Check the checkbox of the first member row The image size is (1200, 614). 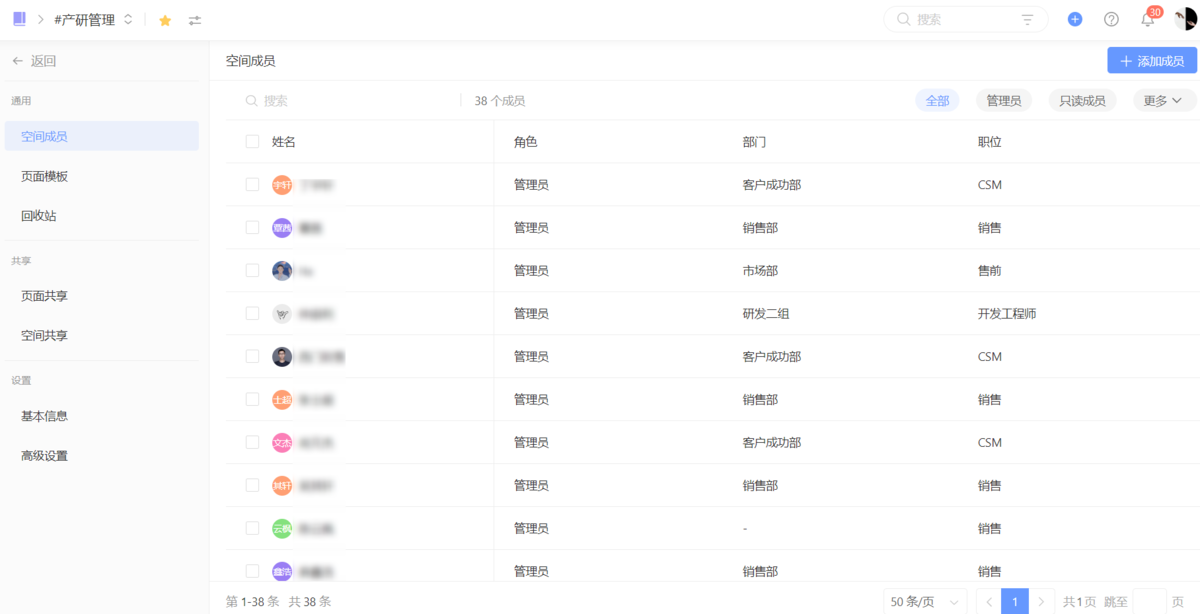(252, 184)
